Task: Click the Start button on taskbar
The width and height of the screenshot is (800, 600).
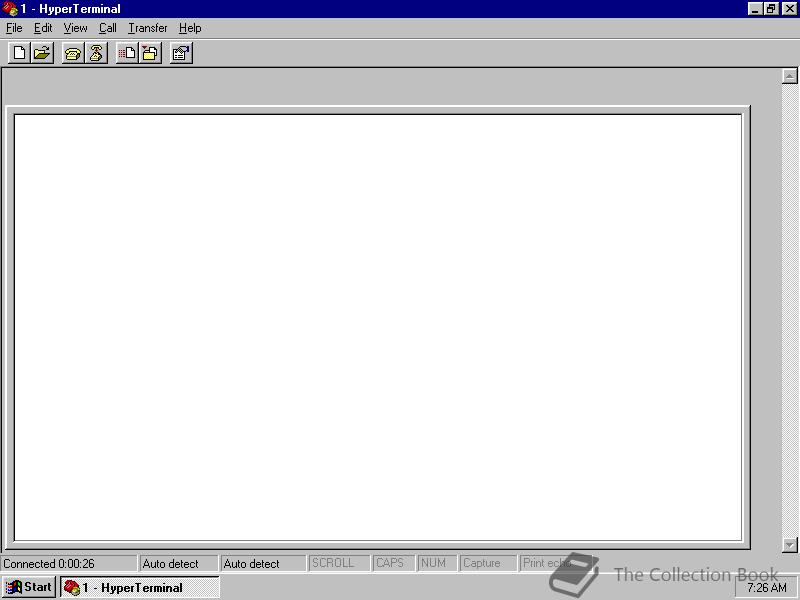Action: pos(29,587)
